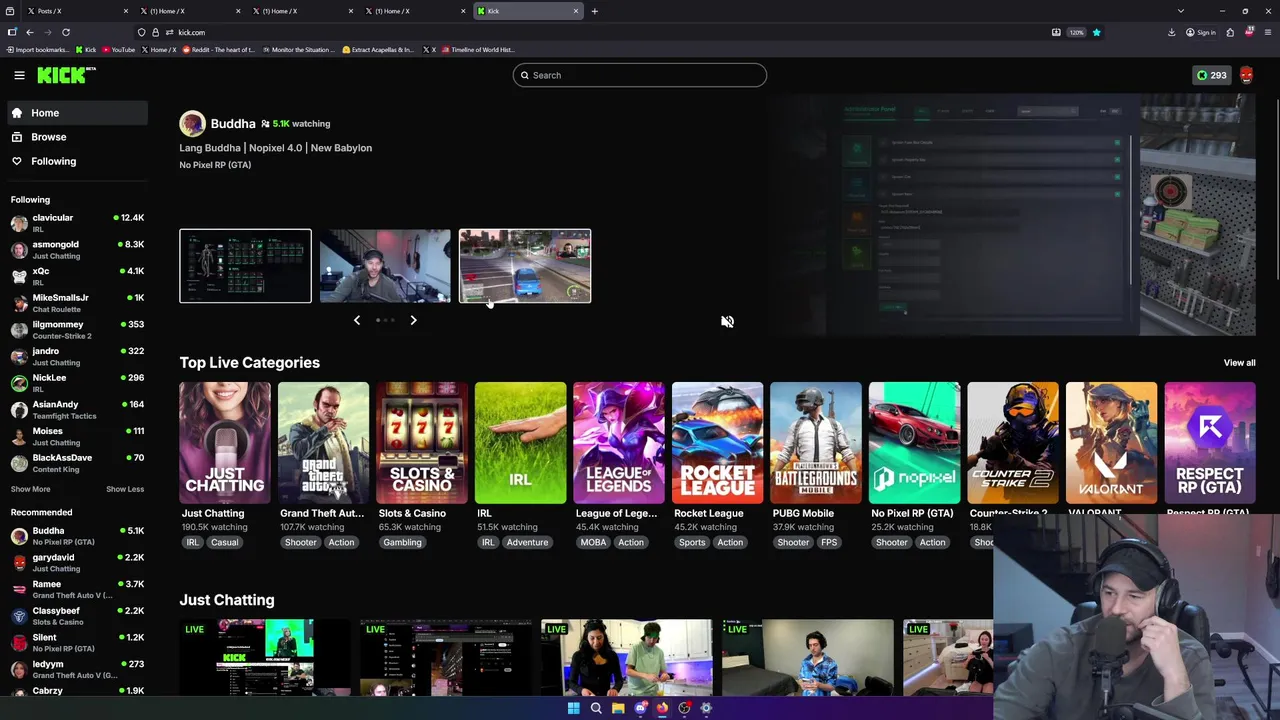Open PUBG Mobile category card
The image size is (1280, 720).
[815, 442]
